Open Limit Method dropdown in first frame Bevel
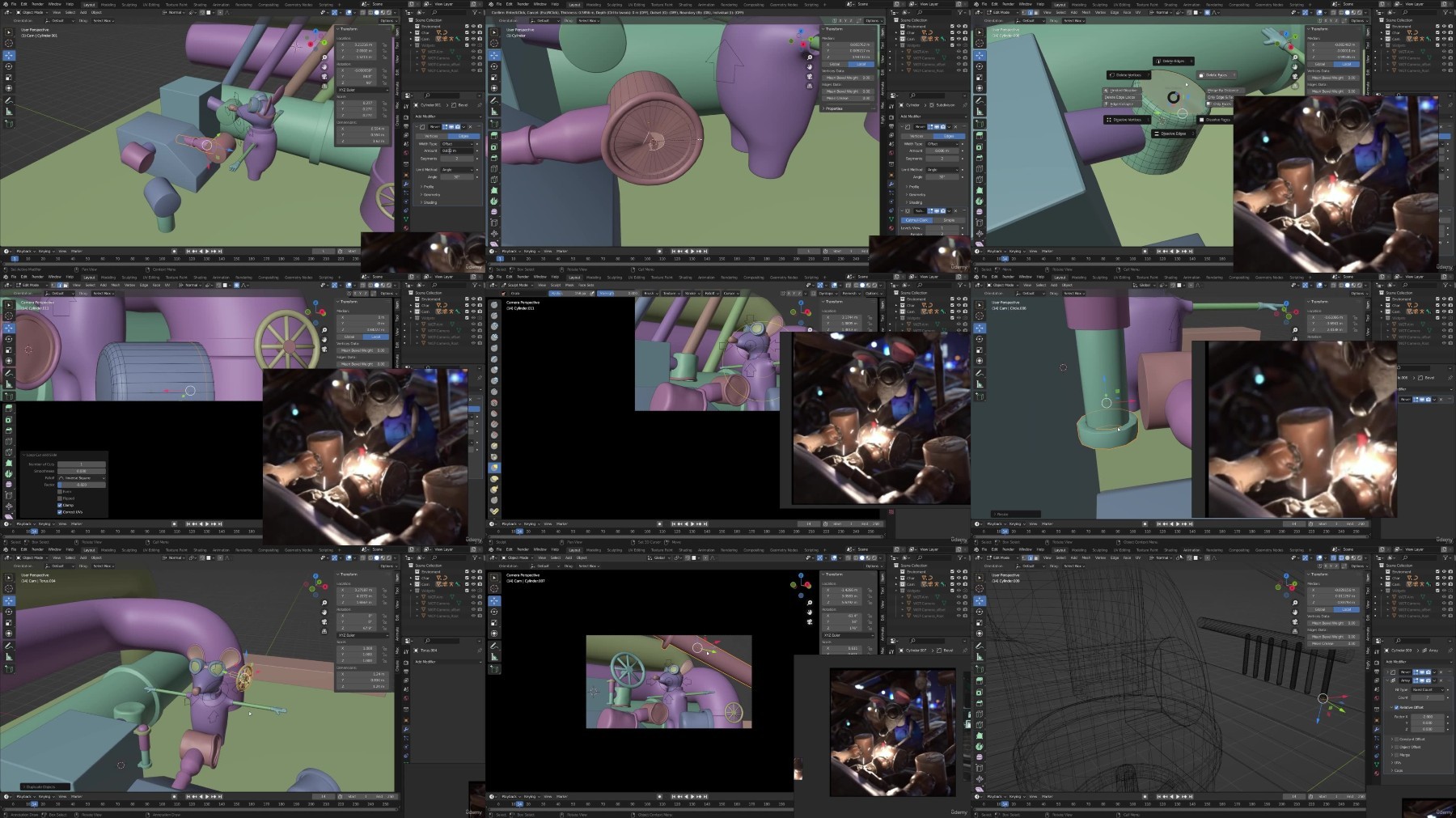The height and width of the screenshot is (818, 1456). (457, 170)
